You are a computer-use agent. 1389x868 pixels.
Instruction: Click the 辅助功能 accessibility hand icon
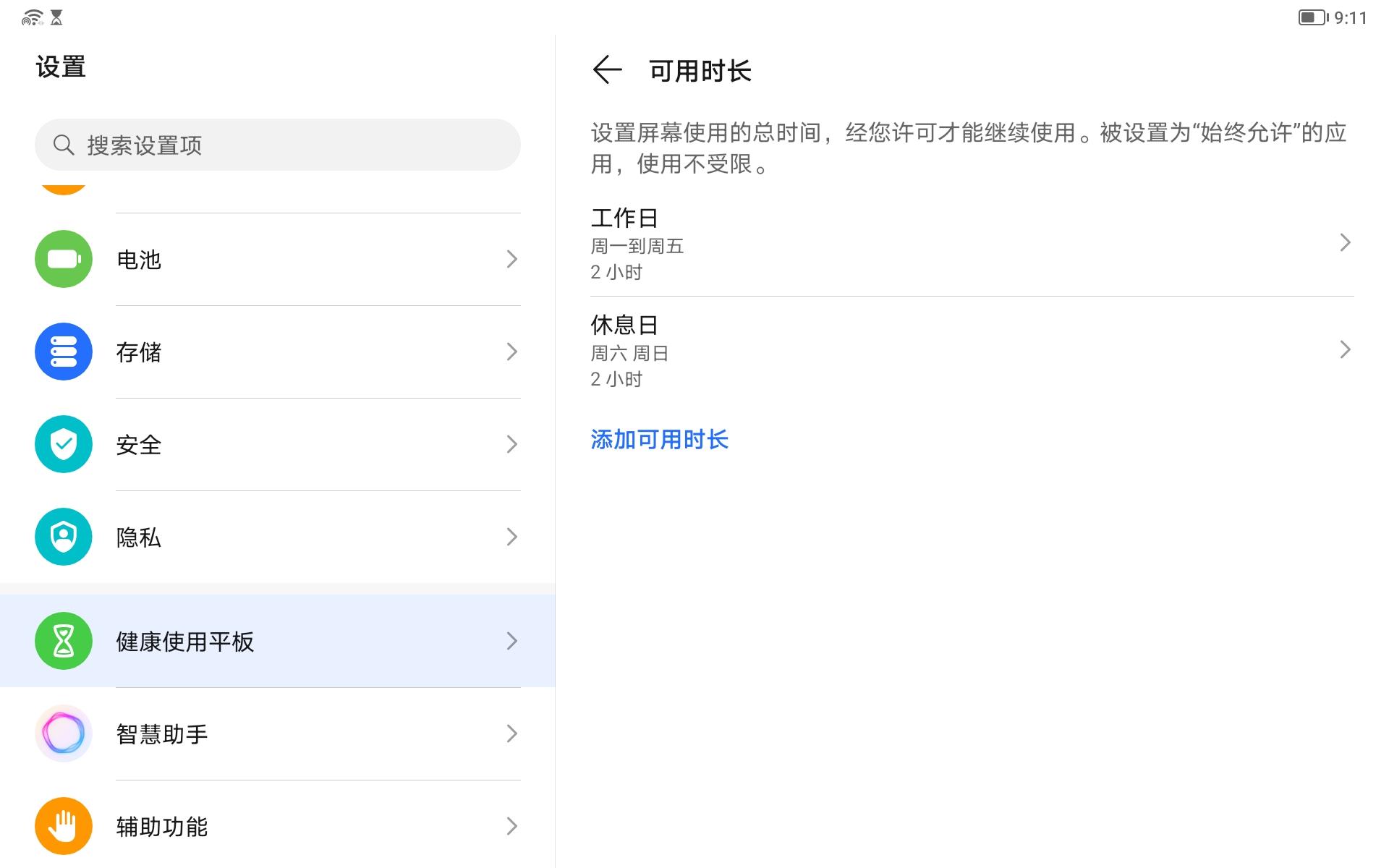pyautogui.click(x=63, y=826)
